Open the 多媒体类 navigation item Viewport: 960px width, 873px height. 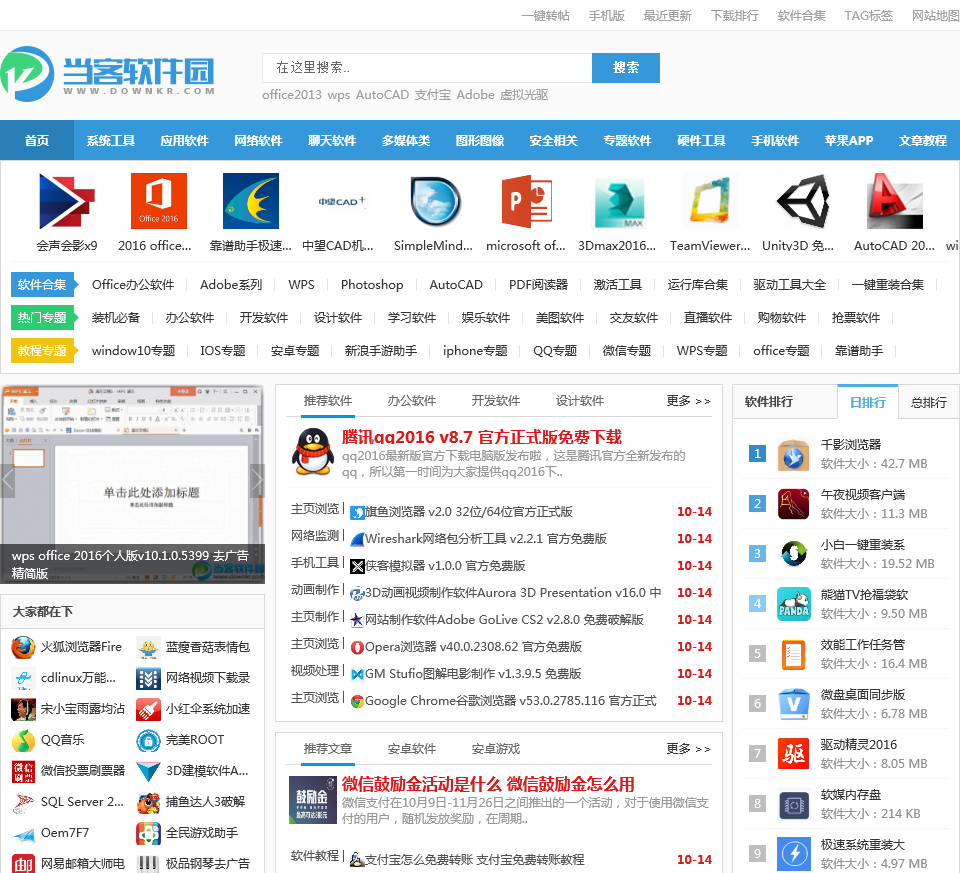pos(406,140)
